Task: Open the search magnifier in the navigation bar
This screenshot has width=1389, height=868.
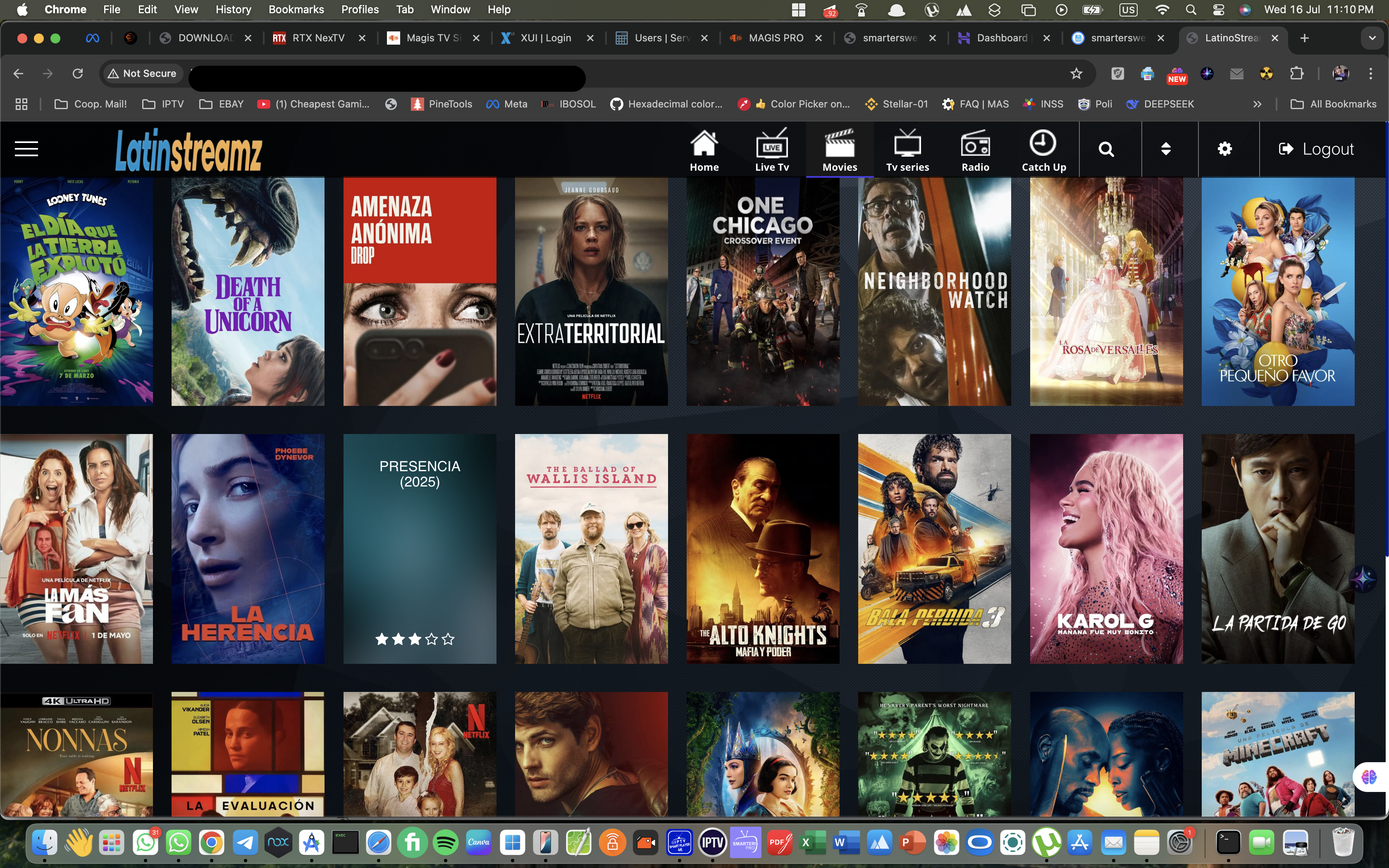Action: [x=1107, y=149]
